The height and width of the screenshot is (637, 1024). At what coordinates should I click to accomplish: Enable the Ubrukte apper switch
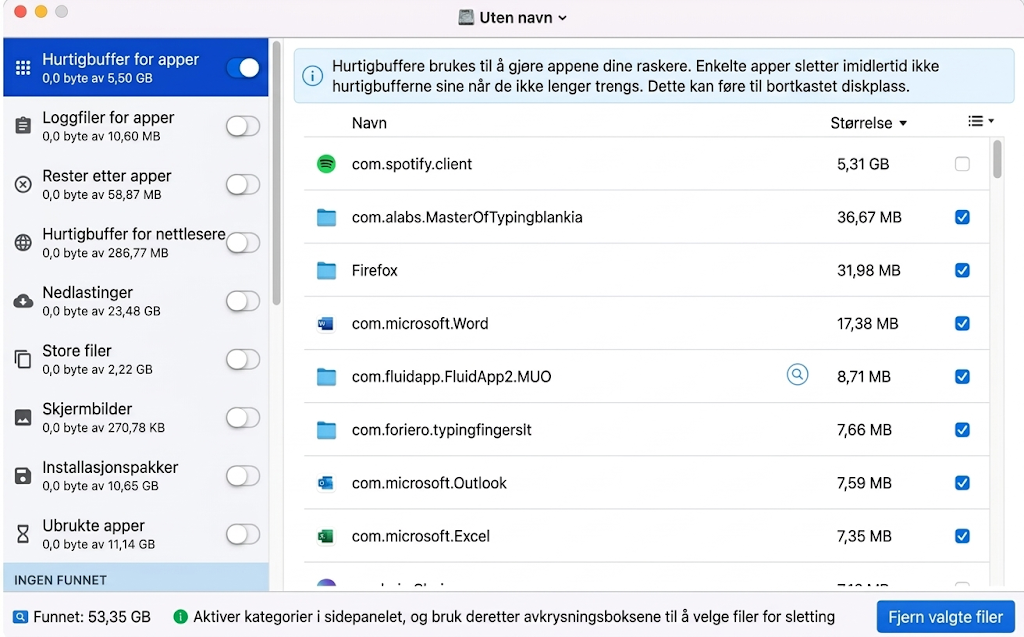(x=243, y=534)
